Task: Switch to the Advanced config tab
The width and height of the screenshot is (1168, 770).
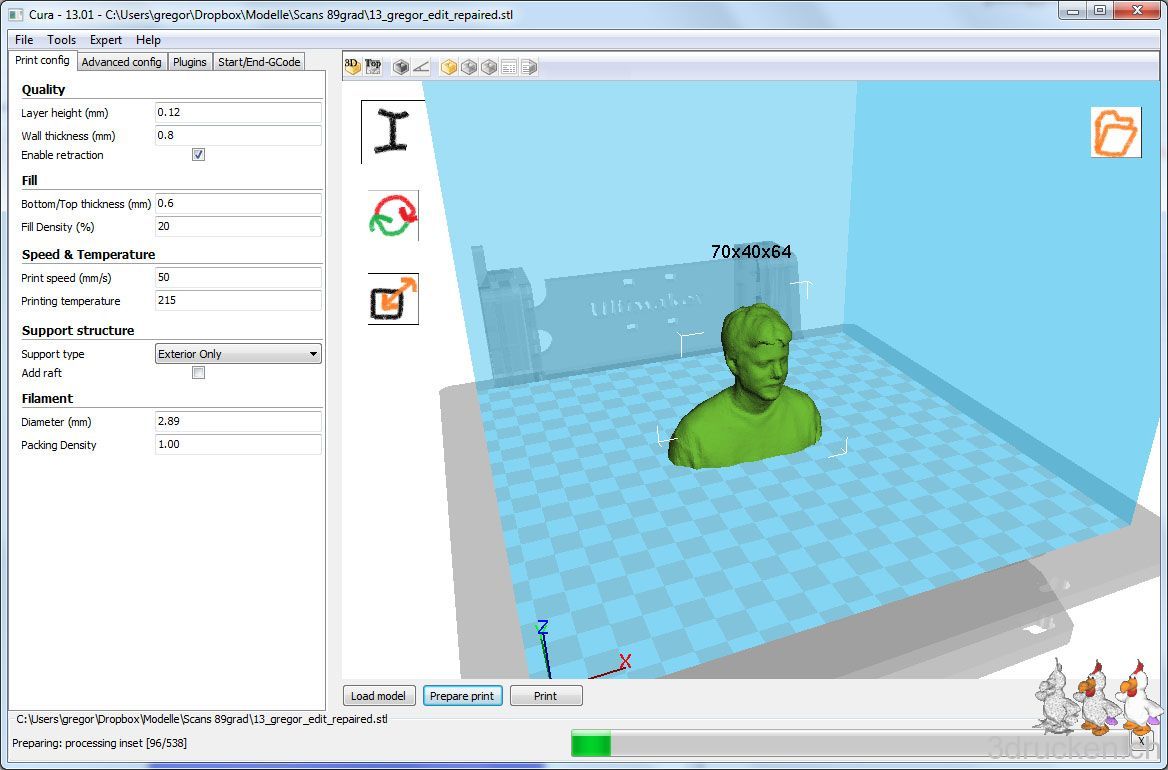Action: click(121, 62)
